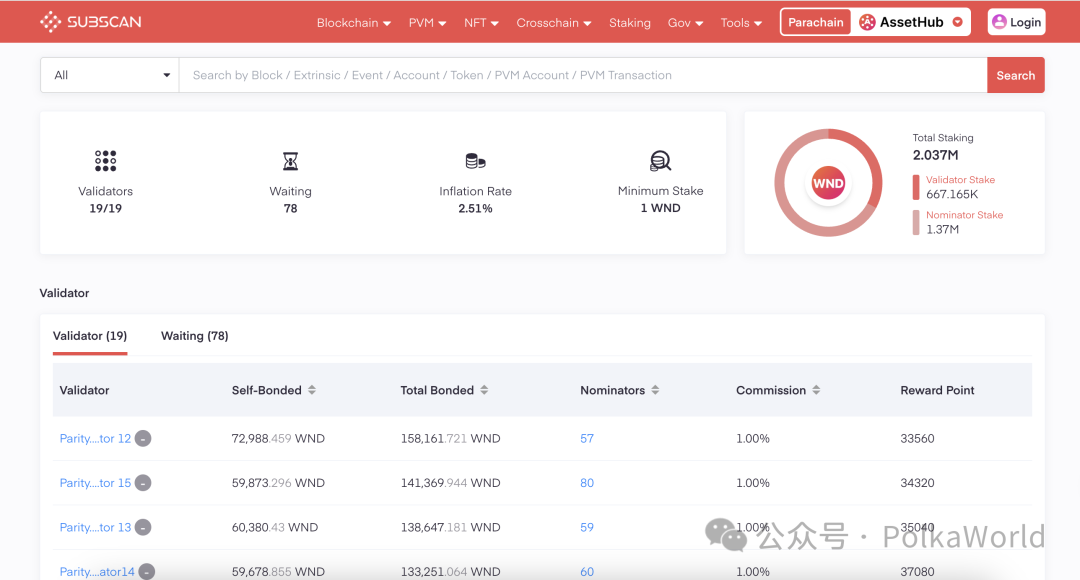Click the Waiting hourglass icon
This screenshot has width=1080, height=580.
(x=291, y=161)
